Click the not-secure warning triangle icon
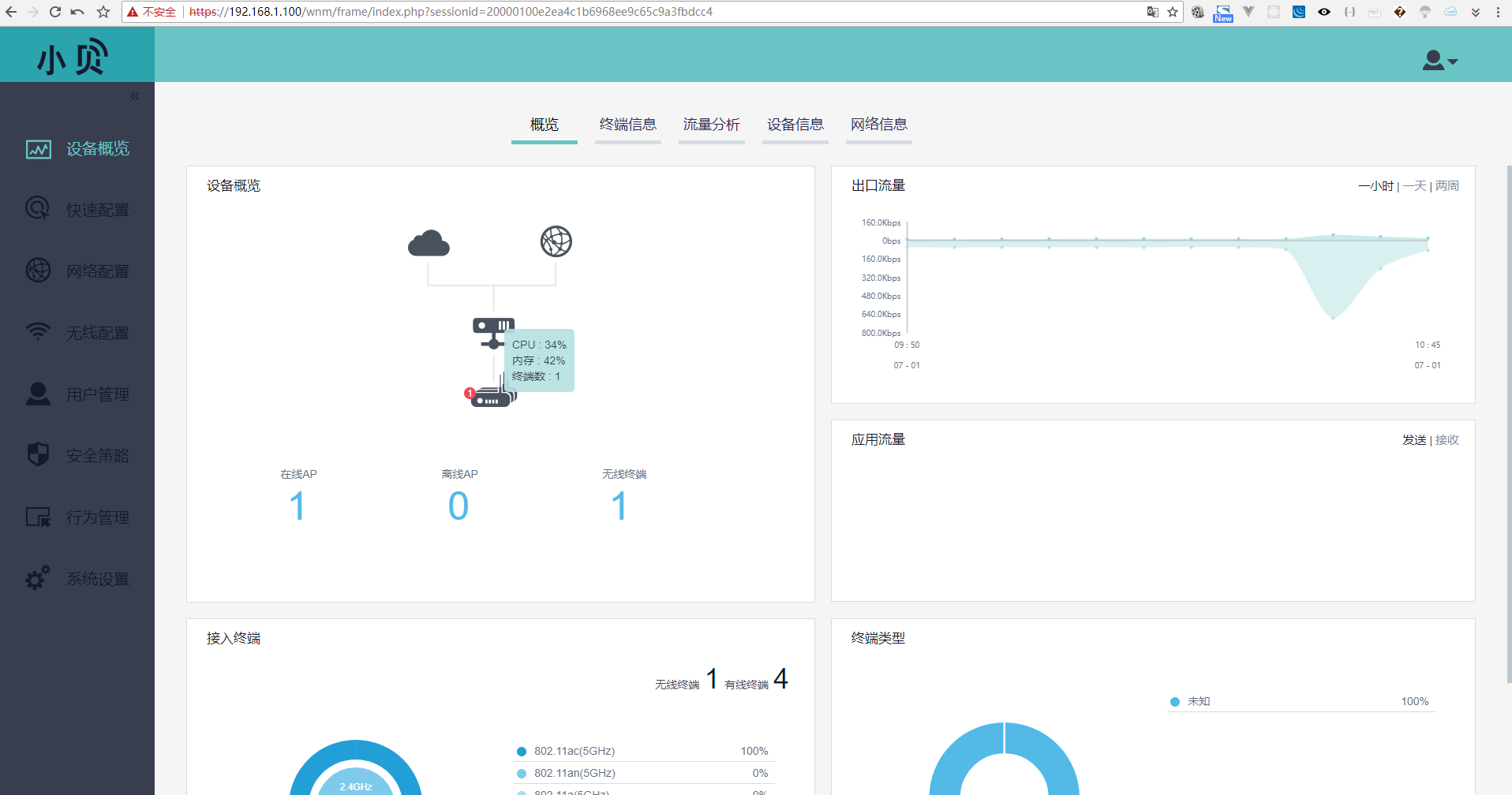The image size is (1512, 795). pos(133,12)
